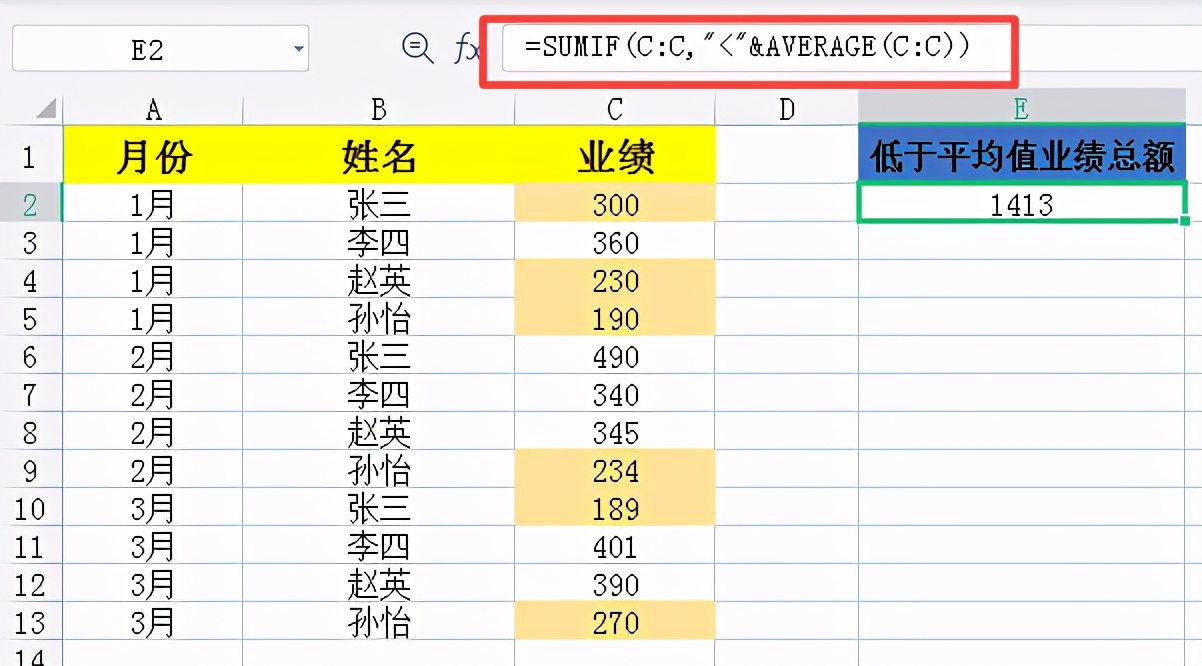
Task: Click cell with value 340
Action: (615, 394)
